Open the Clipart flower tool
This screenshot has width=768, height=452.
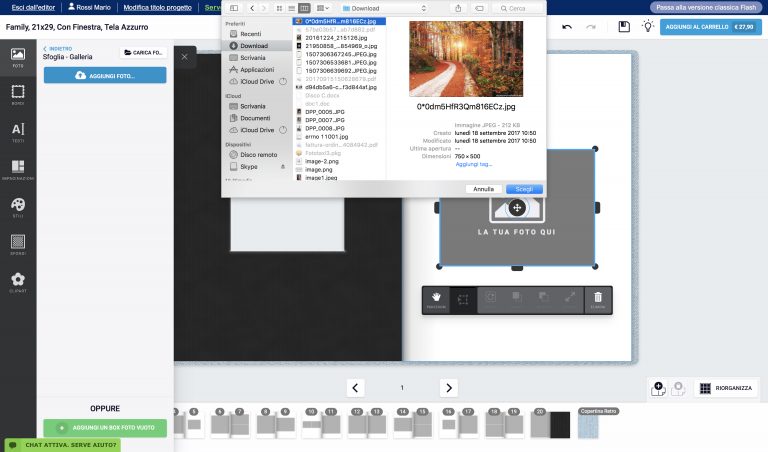[x=18, y=283]
